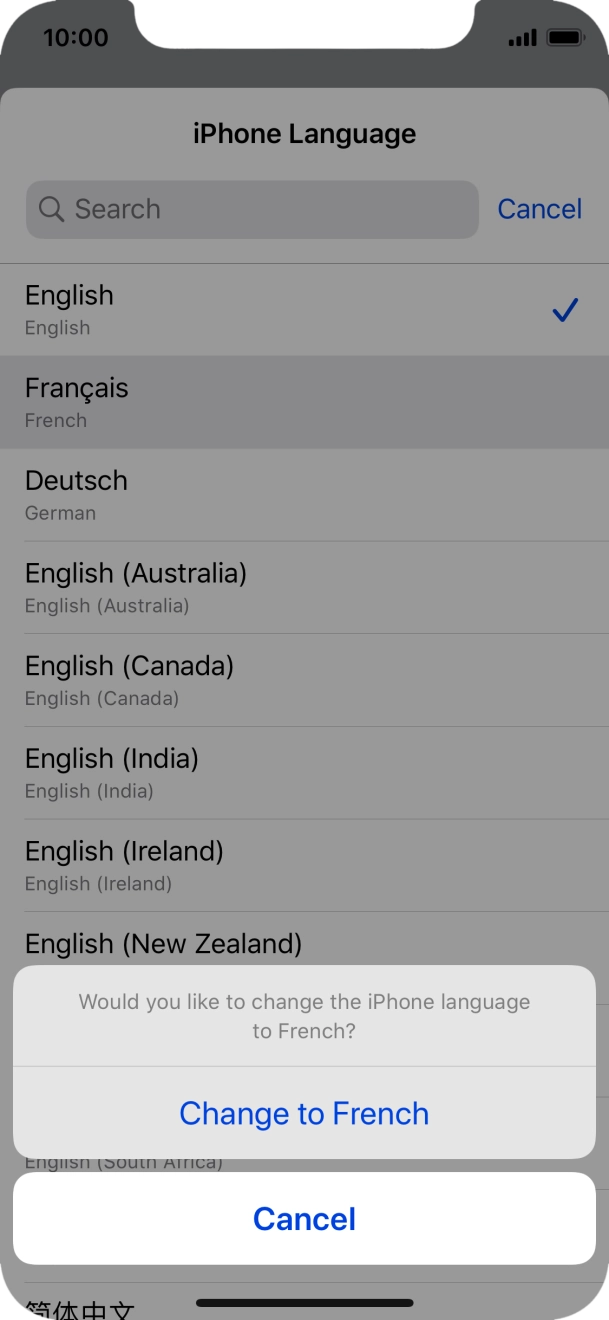The height and width of the screenshot is (1320, 609).
Task: Select the English checkmark indicator
Action: click(565, 310)
